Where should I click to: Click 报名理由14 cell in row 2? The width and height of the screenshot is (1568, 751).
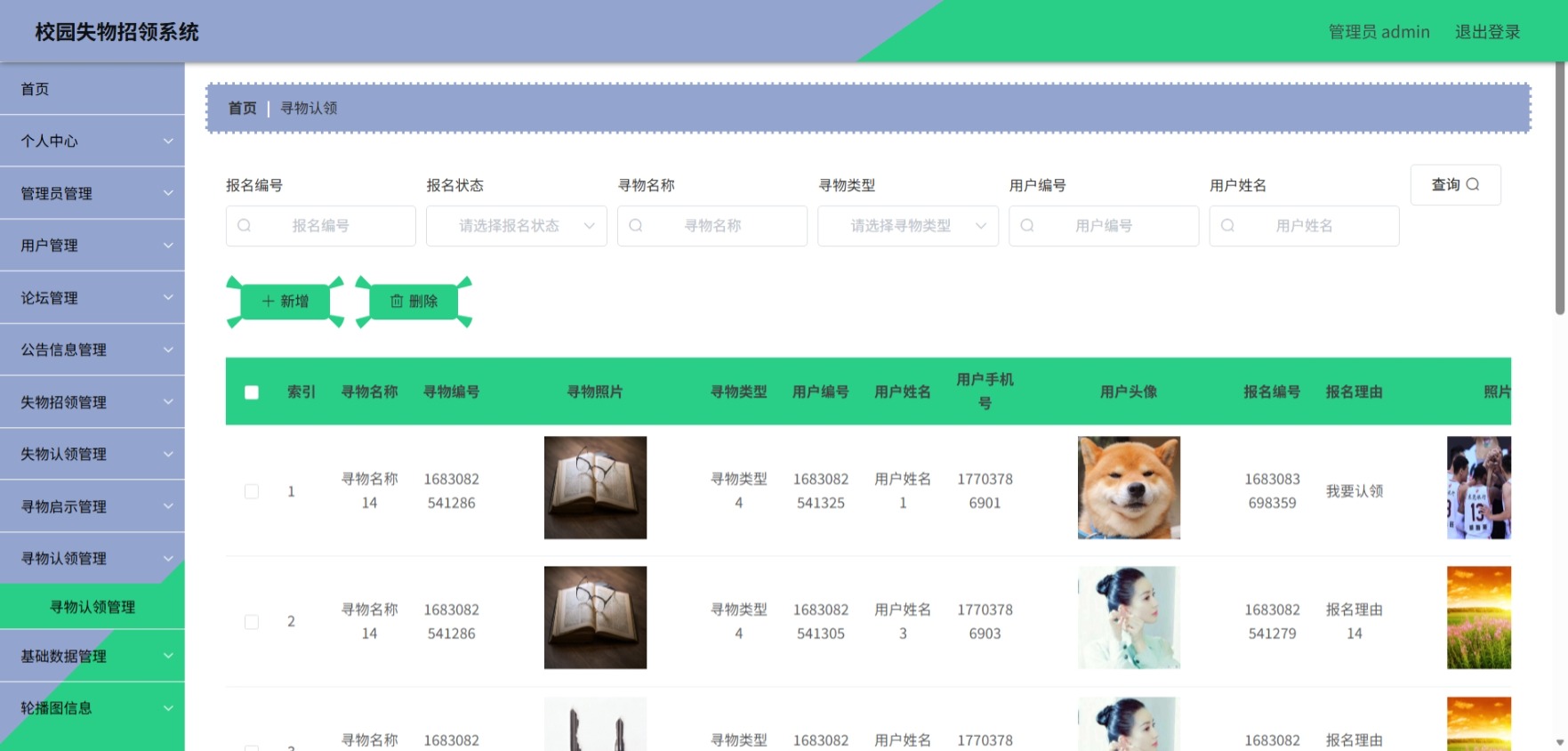[1354, 622]
